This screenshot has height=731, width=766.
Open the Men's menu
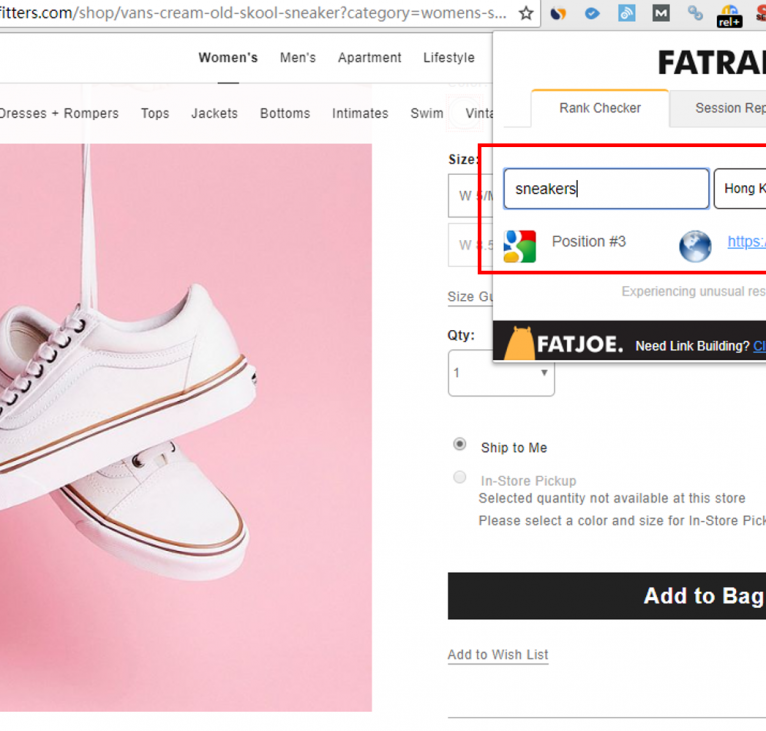point(298,58)
